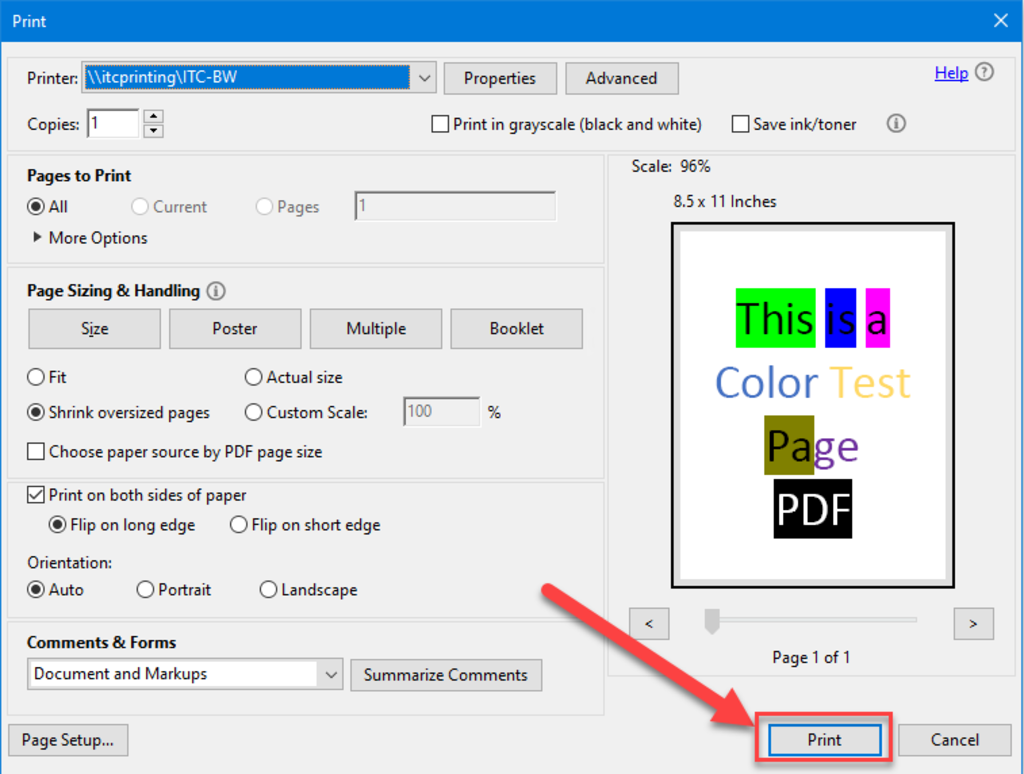
Task: Open the printer Properties dialog
Action: pyautogui.click(x=500, y=78)
